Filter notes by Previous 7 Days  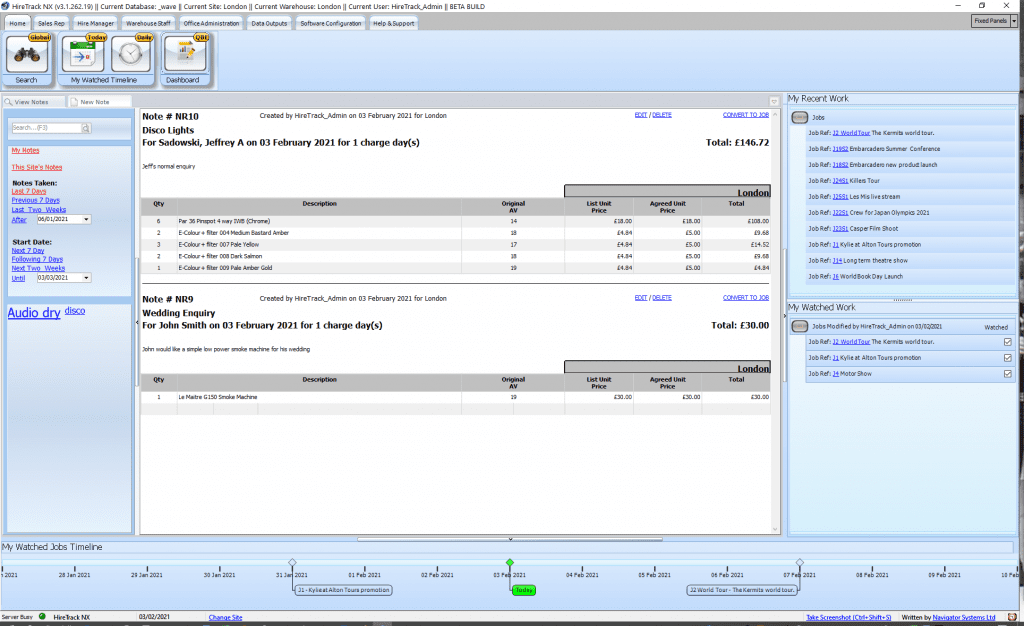pos(35,200)
